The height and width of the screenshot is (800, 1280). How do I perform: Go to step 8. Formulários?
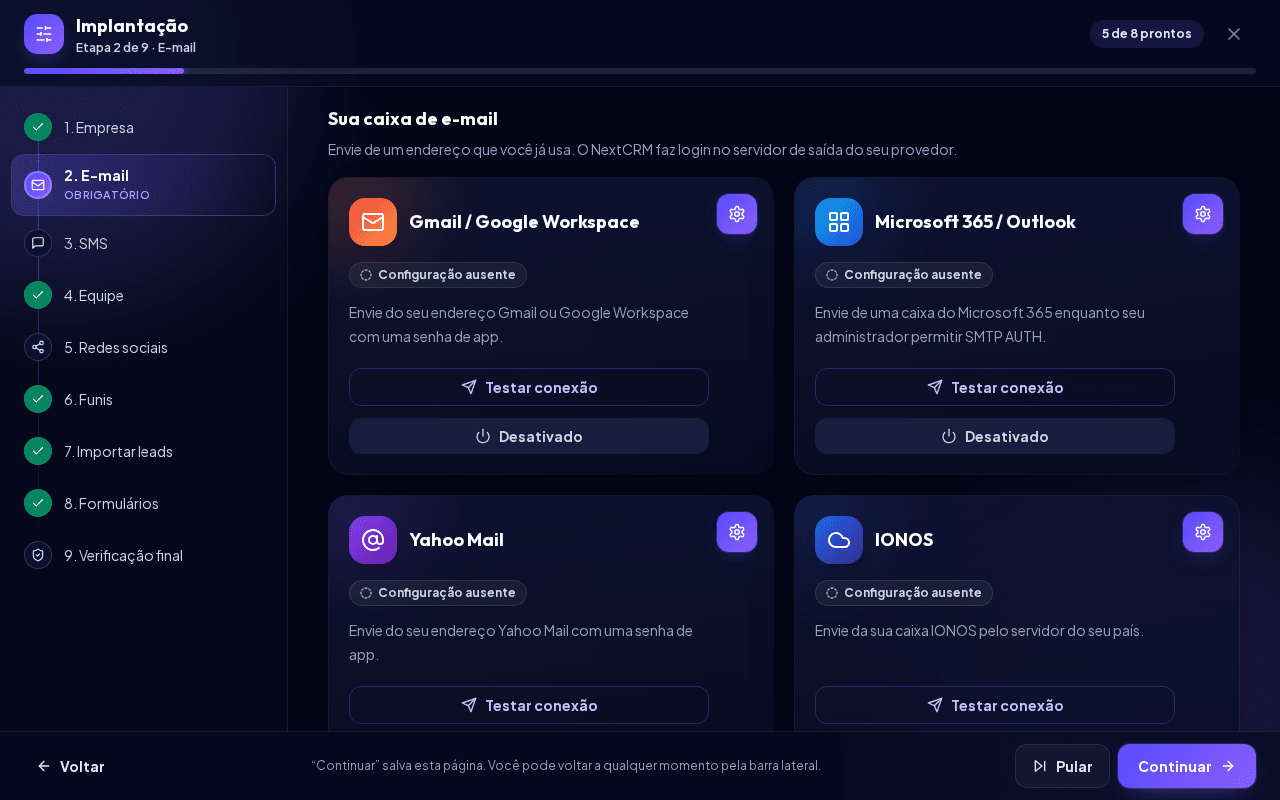pos(143,503)
